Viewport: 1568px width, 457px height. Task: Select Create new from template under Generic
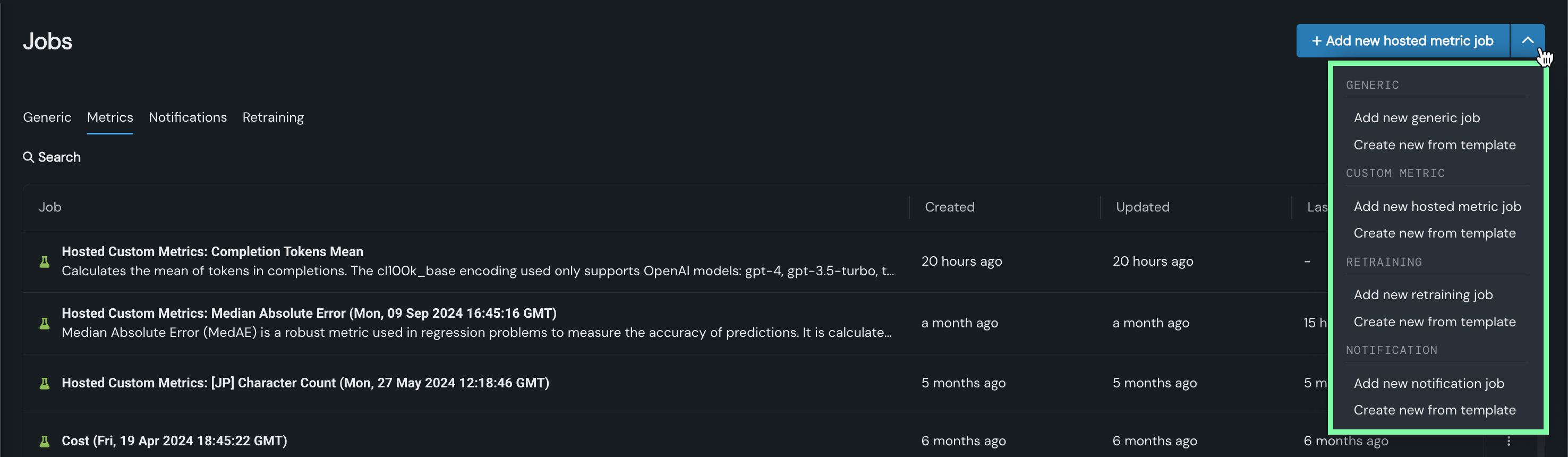coord(1434,145)
